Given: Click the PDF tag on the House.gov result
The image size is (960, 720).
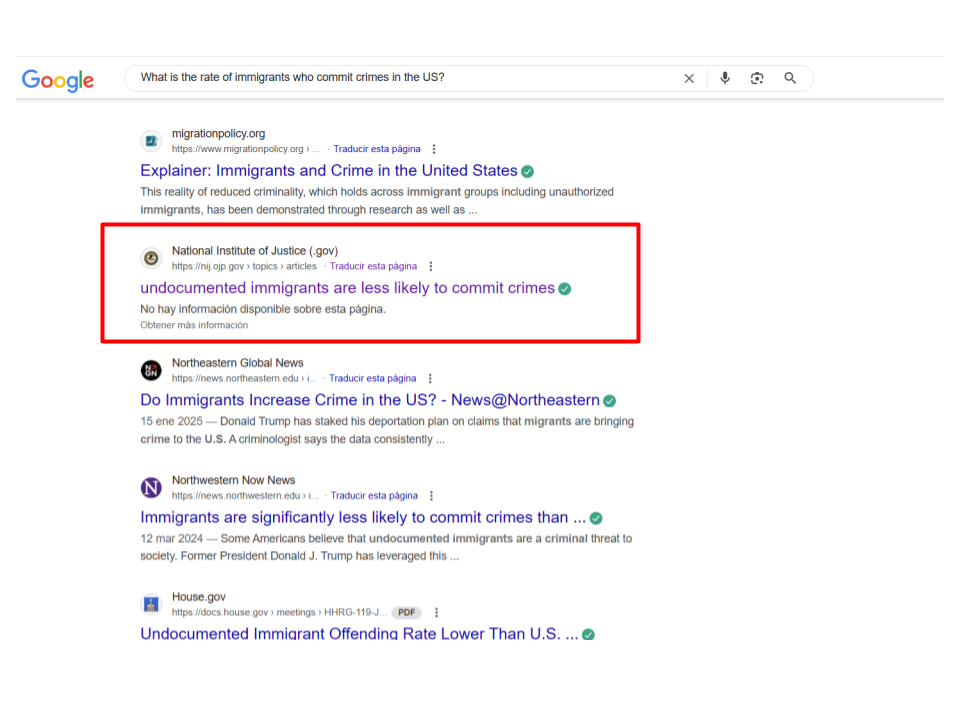Looking at the screenshot, I should [x=407, y=612].
